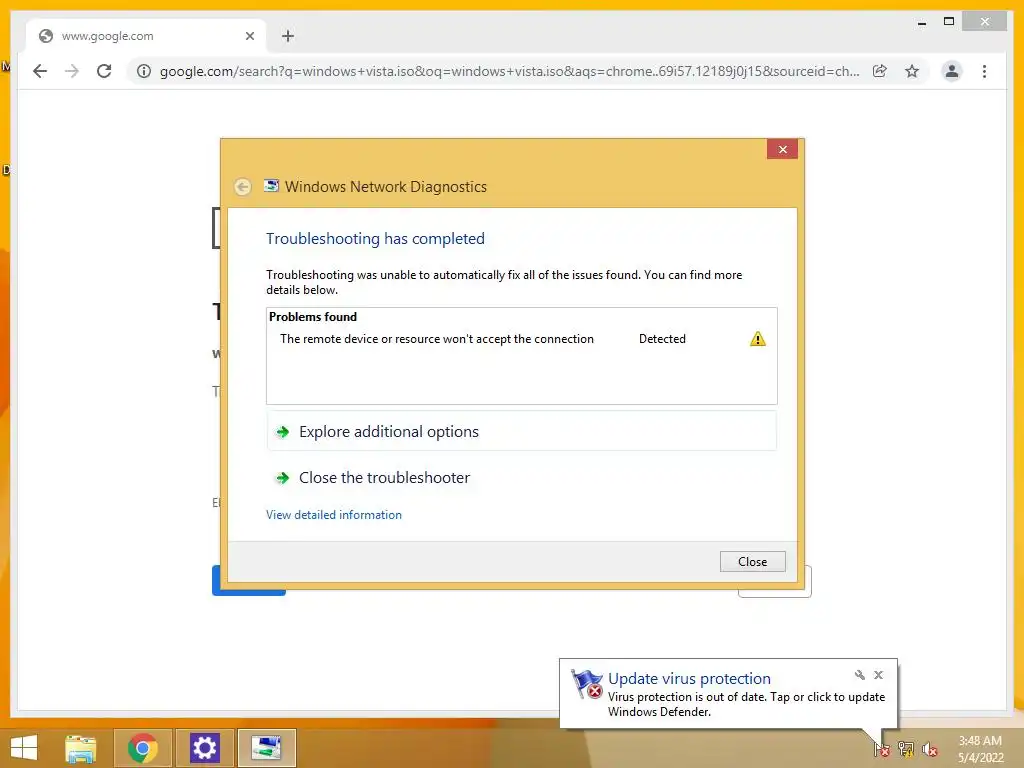Click the network status tray icon

tap(906, 748)
